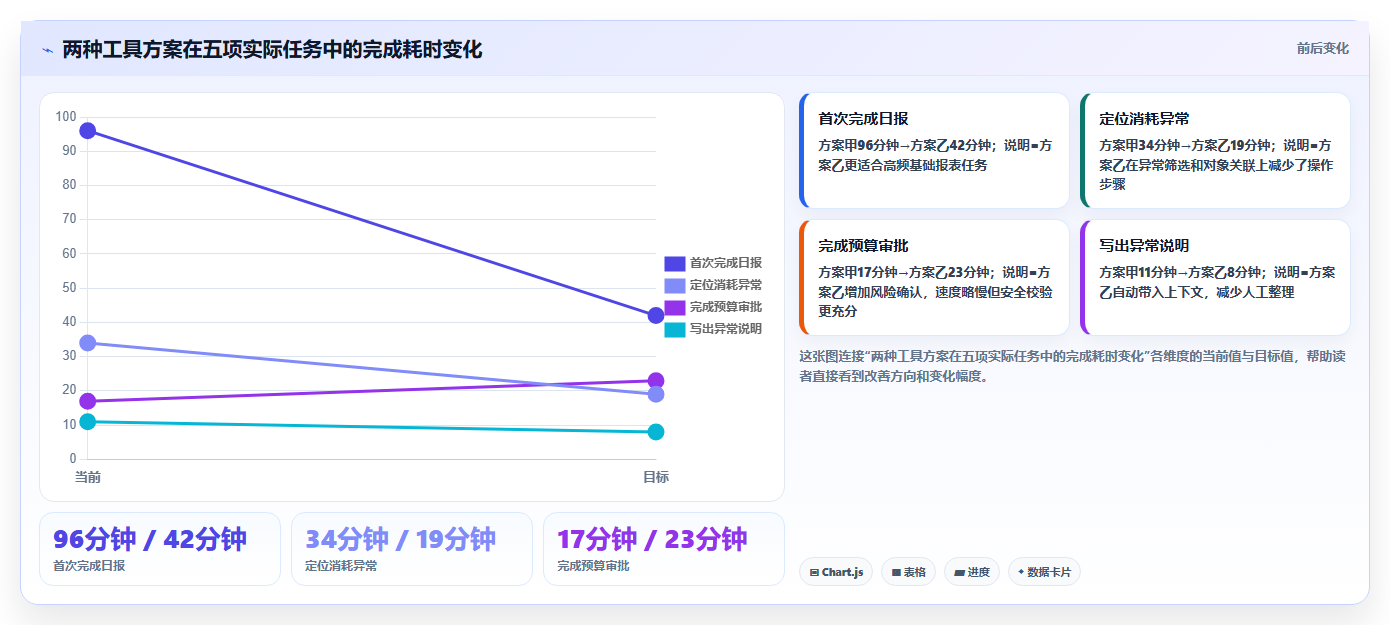This screenshot has height=625, width=1390.
Task: Open the 首次完成日报 info card title
Action: coord(863,118)
